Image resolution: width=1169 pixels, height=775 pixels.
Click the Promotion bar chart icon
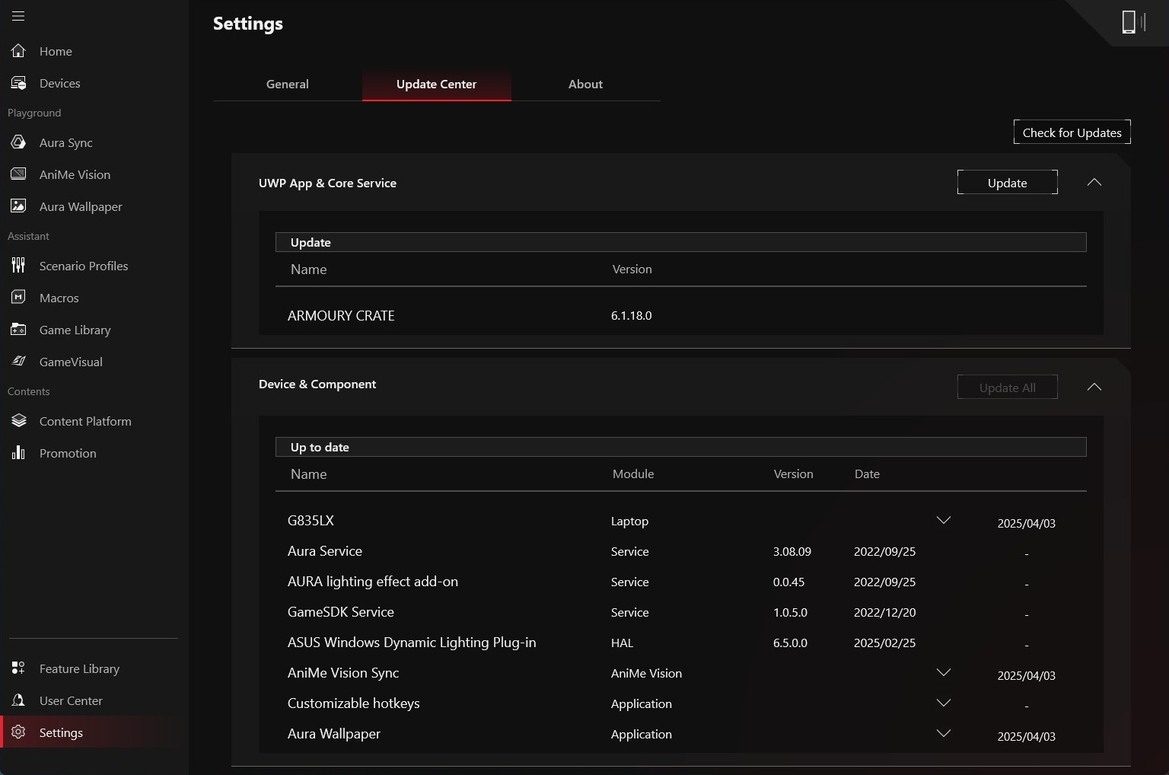(19, 452)
